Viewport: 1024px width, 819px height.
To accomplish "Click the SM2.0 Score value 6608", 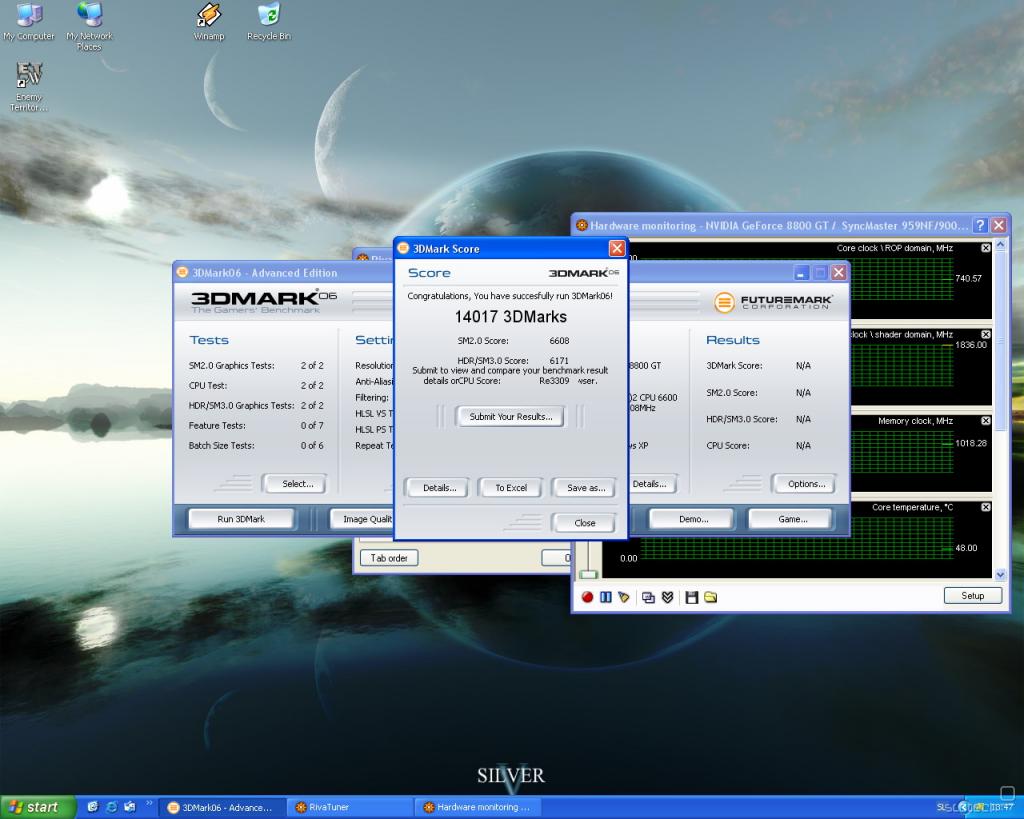I will [559, 341].
